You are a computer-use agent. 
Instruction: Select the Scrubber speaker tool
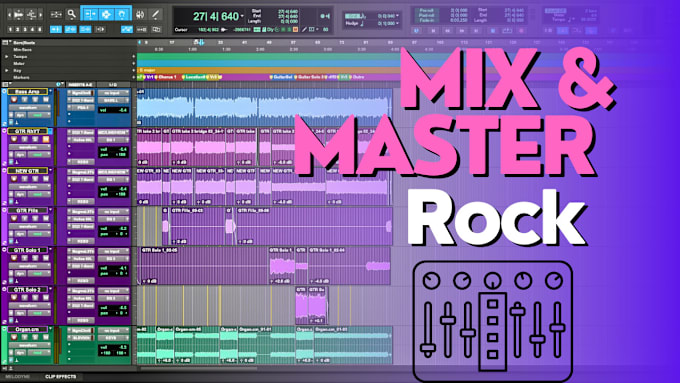141,15
